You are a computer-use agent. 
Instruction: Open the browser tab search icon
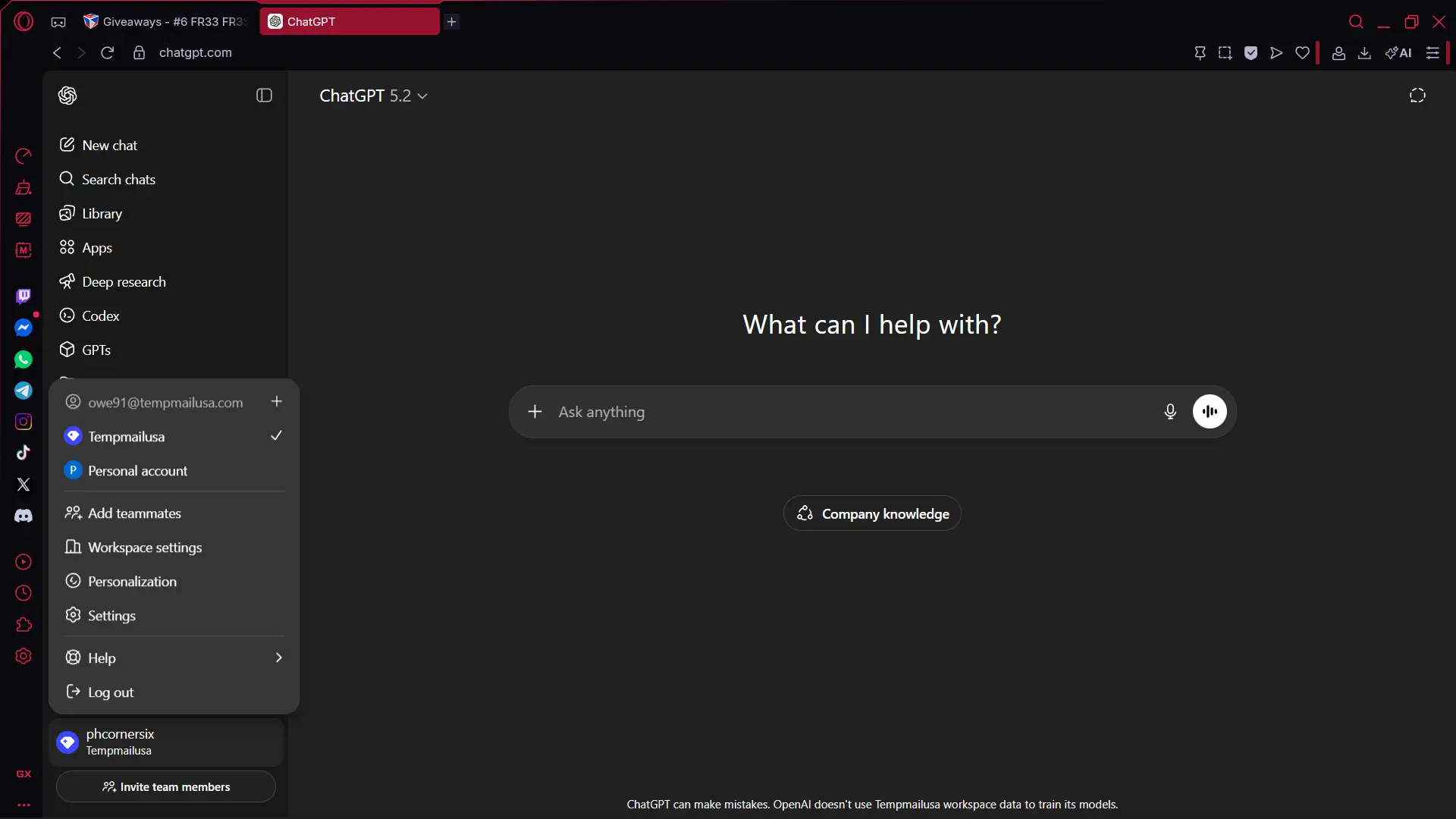(1356, 21)
